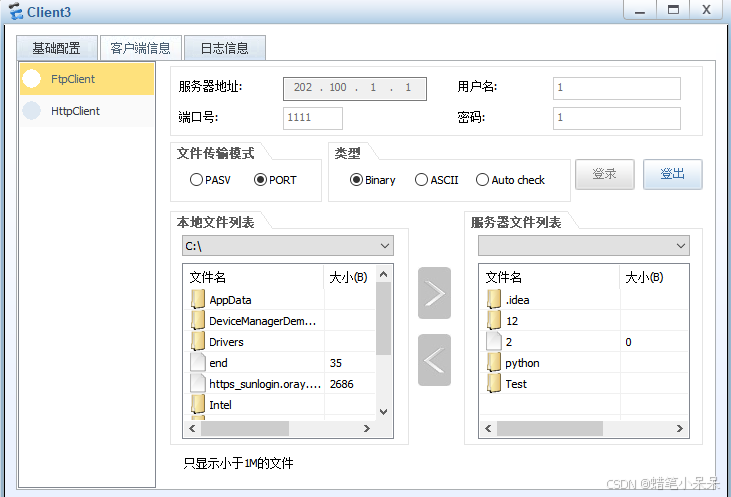The image size is (731, 497).
Task: Click server list 文件名 column header
Action: 550,277
